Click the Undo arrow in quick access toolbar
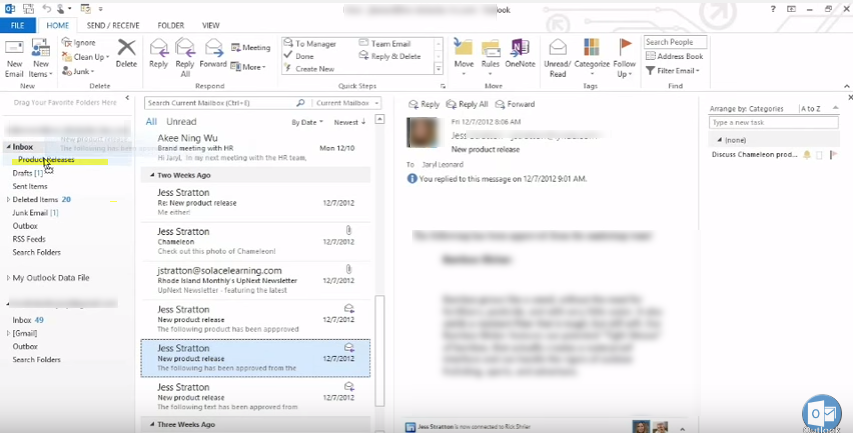Screen dimensions: 853x433 (x=47, y=9)
